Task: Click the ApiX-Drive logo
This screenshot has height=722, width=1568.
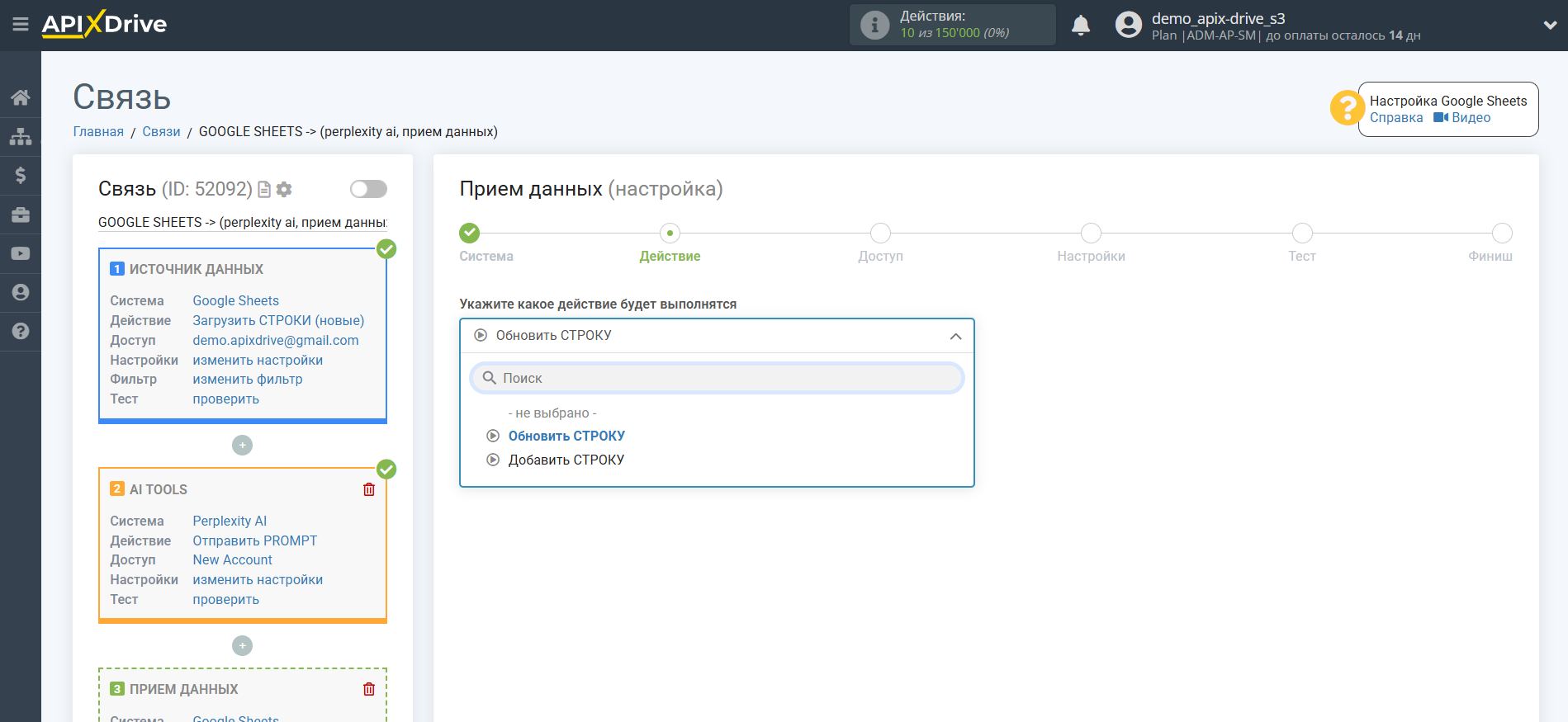Action: 105,24
